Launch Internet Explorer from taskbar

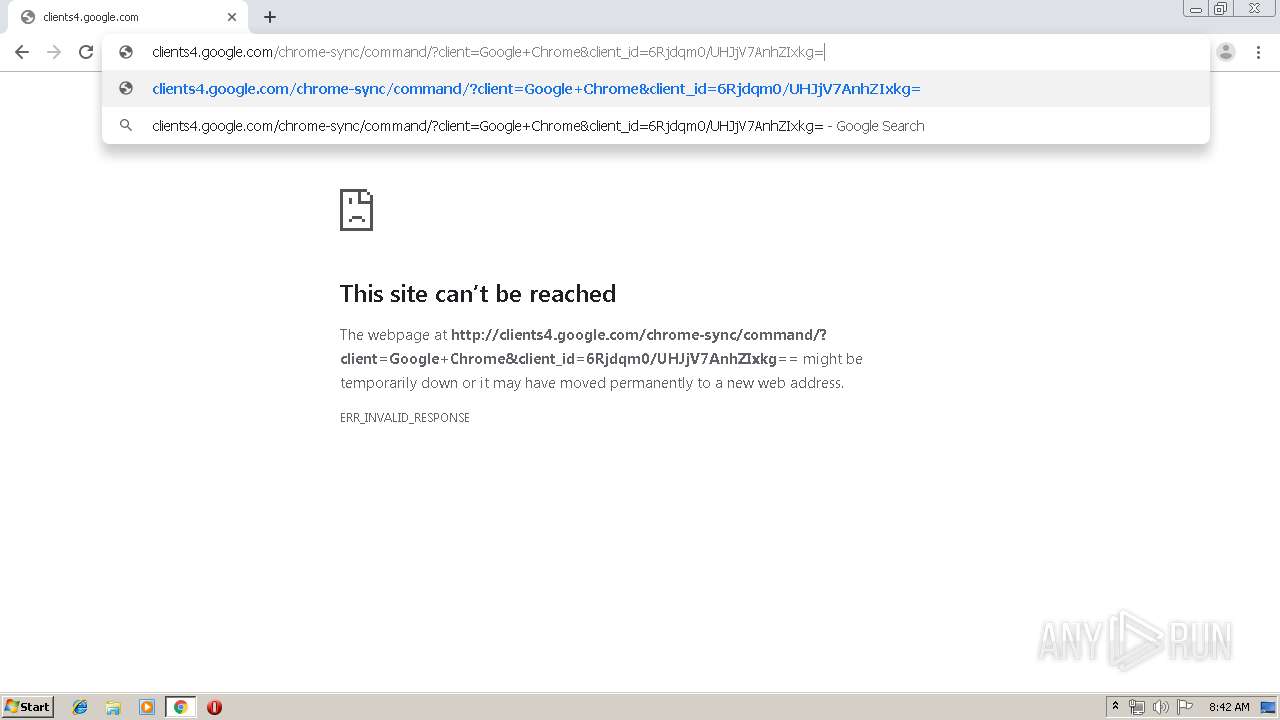click(80, 707)
